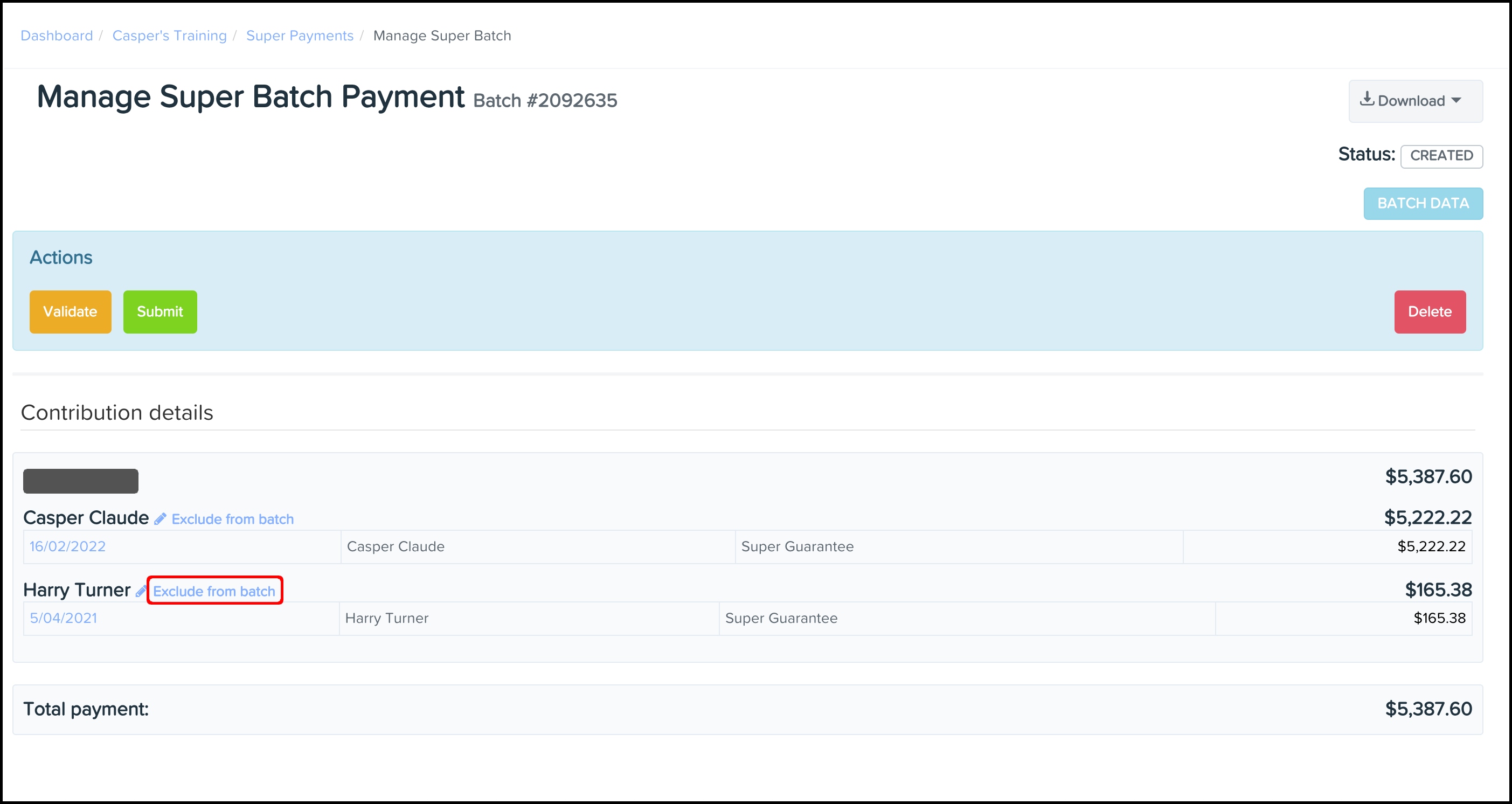The height and width of the screenshot is (804, 1512).
Task: Click Casper Claude's Super Guarantee cell
Action: 797,546
